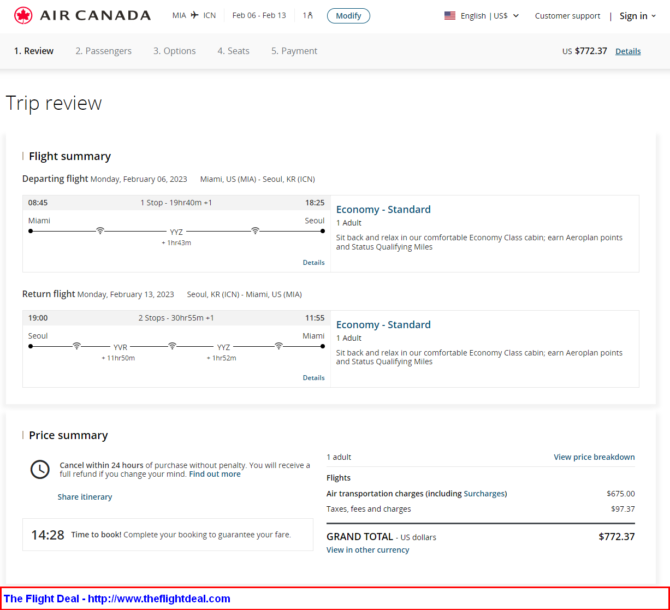Click the '+ 1hr52m' layover text
Image resolution: width=670 pixels, height=610 pixels.
pyautogui.click(x=221, y=358)
